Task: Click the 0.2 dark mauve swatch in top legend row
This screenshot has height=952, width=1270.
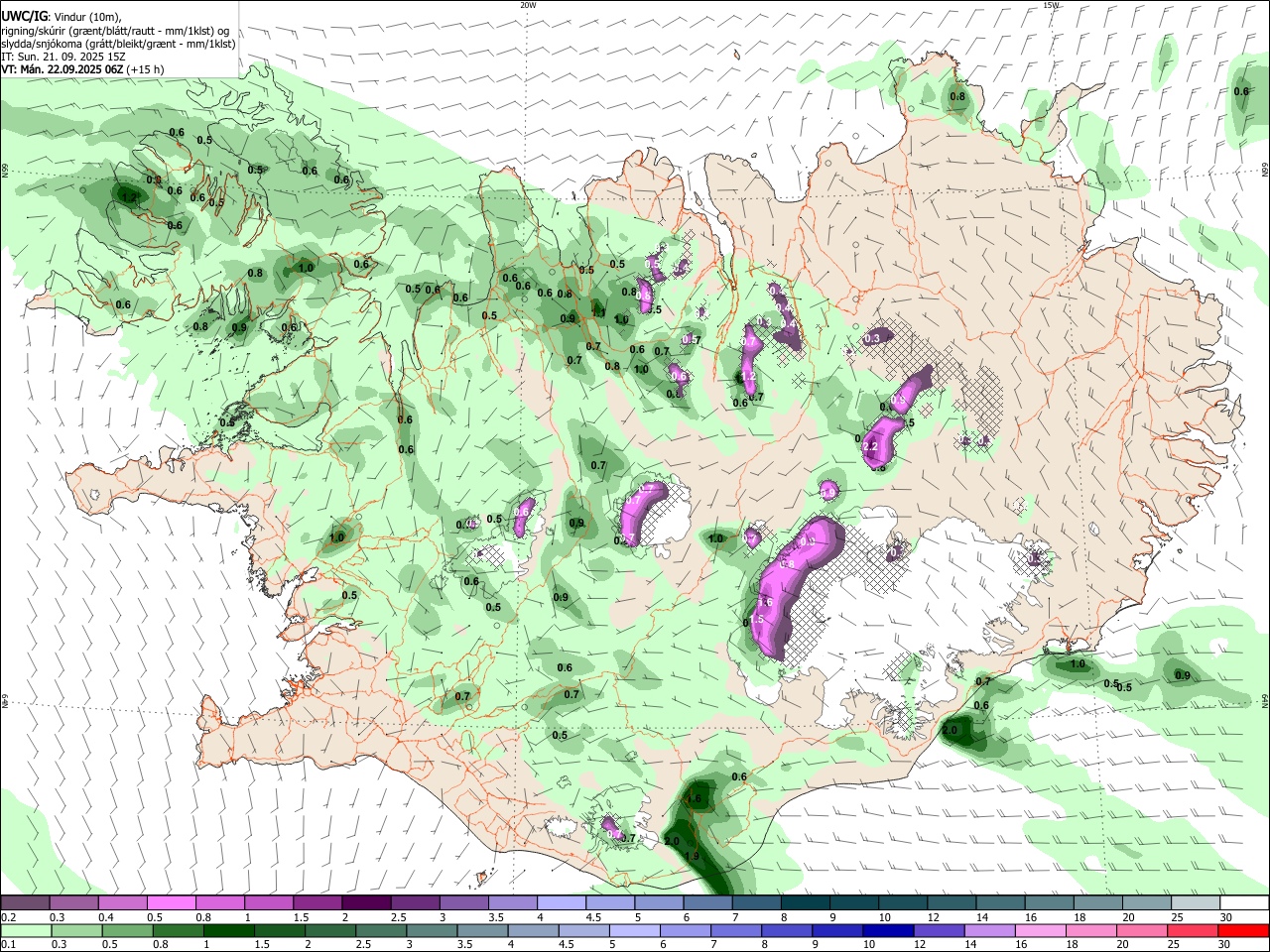Action: click(x=25, y=902)
